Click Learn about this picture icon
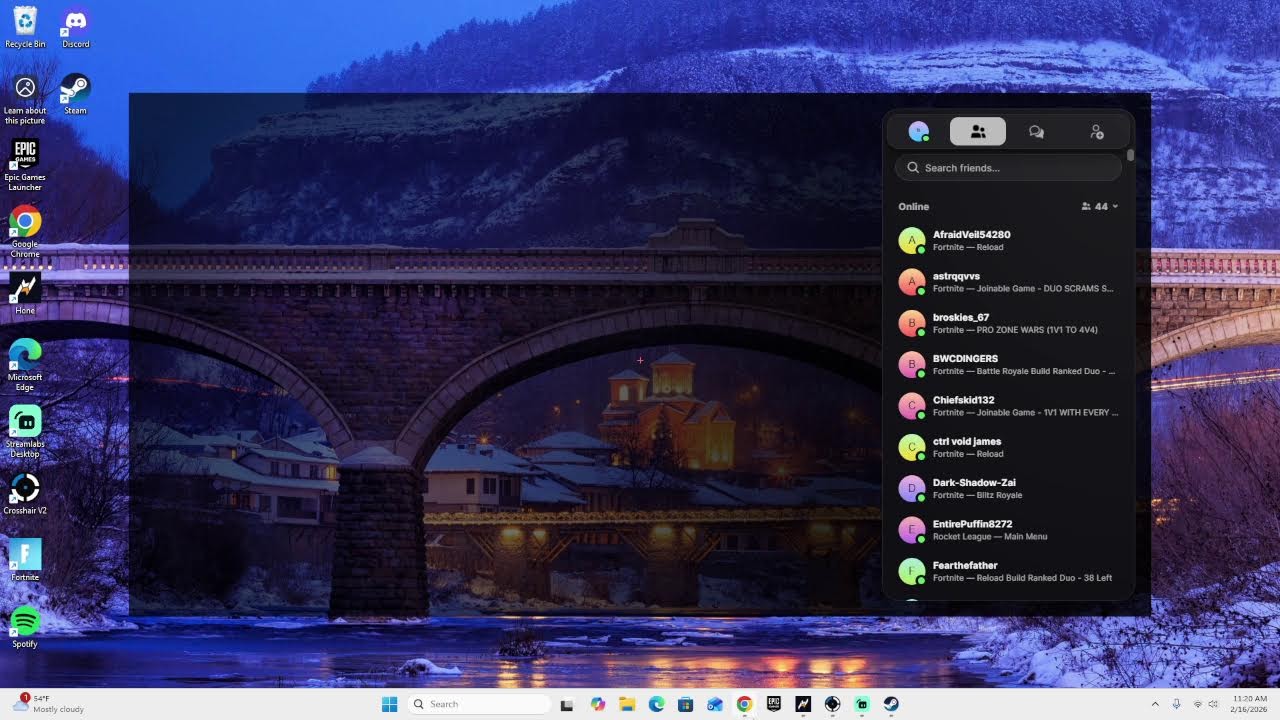This screenshot has height=720, width=1280. 25,100
